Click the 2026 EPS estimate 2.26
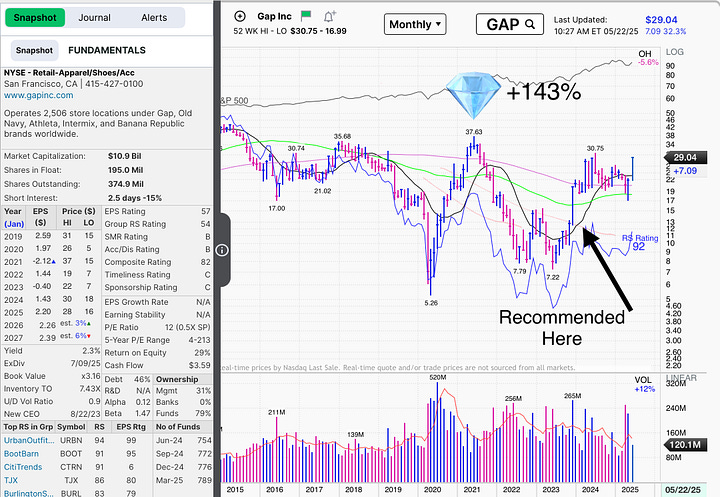The width and height of the screenshot is (720, 497). [47, 325]
